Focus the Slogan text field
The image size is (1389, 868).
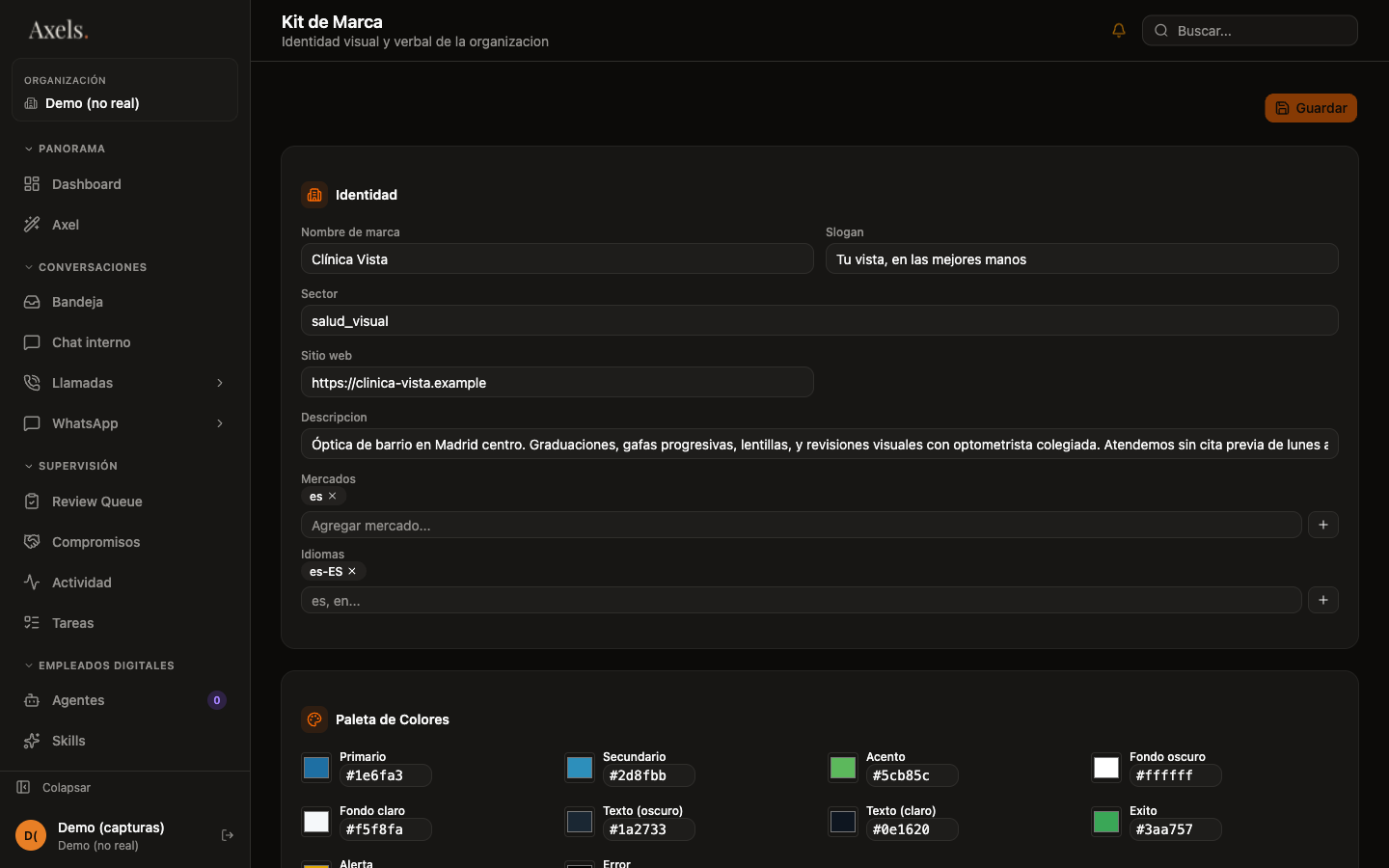point(1082,258)
